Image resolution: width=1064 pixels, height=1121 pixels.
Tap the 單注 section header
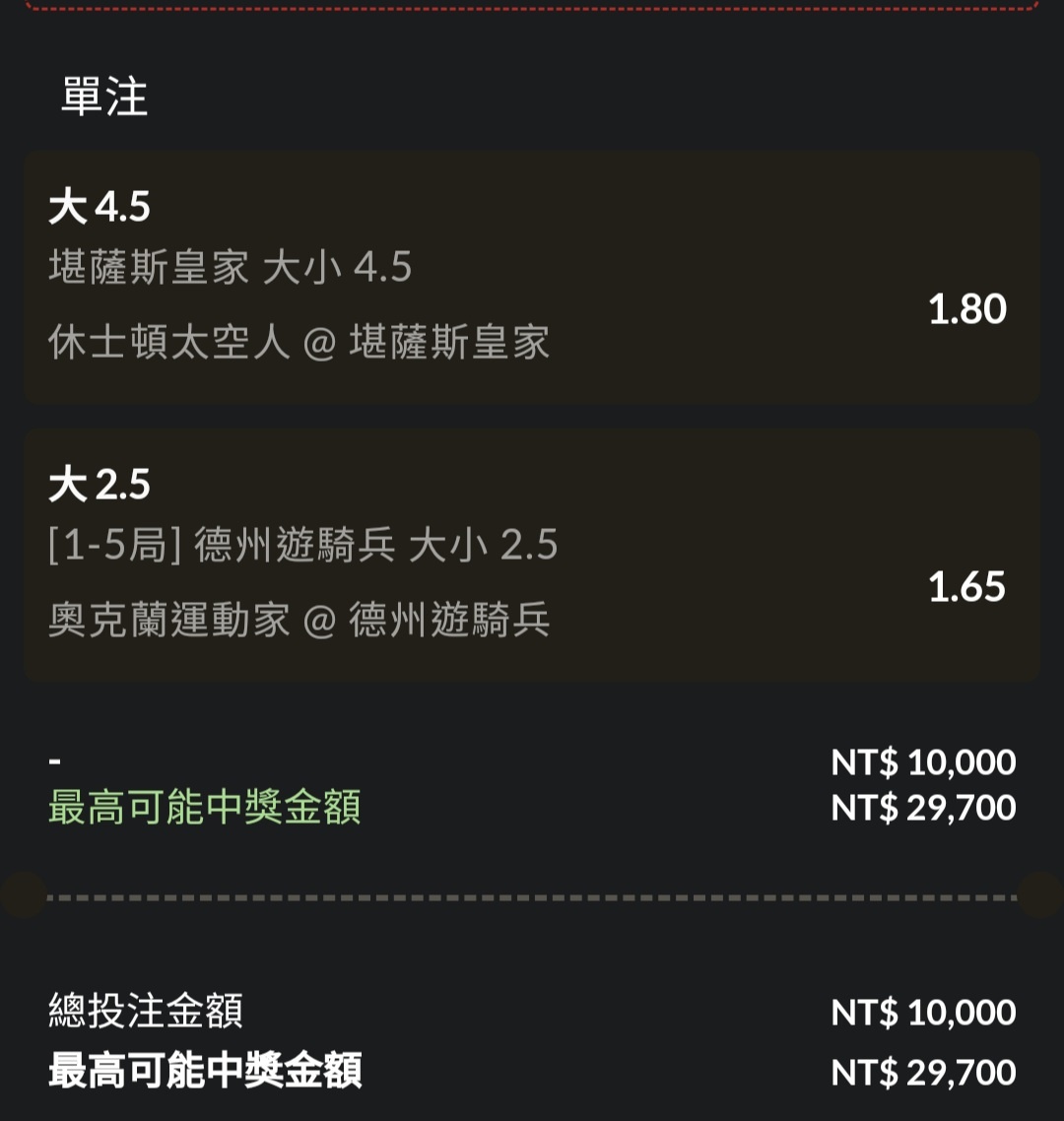pos(104,97)
